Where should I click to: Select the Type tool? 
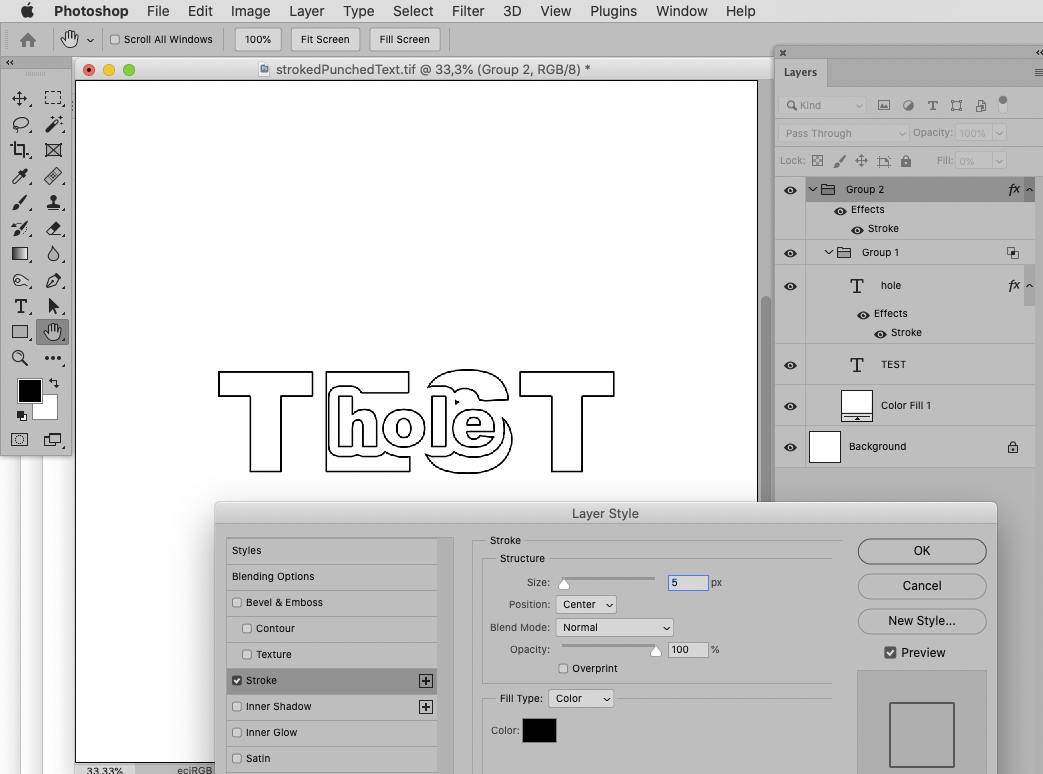(21, 305)
